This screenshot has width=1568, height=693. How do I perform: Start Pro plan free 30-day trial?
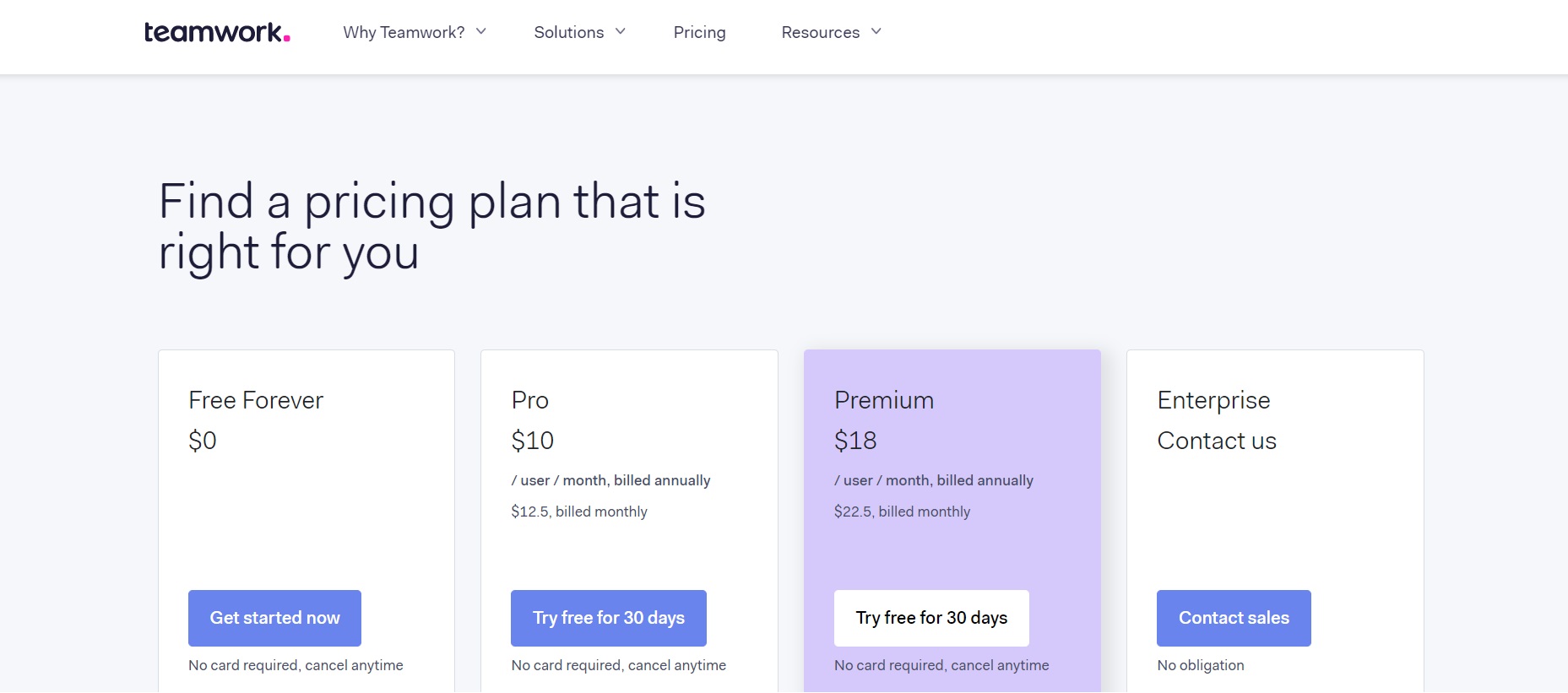[x=609, y=618]
